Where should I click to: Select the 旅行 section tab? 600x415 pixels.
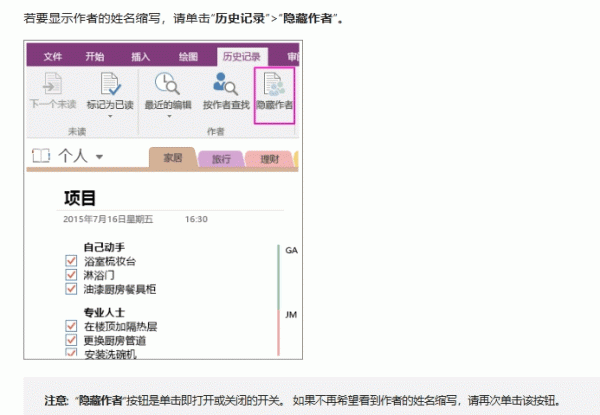pyautogui.click(x=221, y=159)
